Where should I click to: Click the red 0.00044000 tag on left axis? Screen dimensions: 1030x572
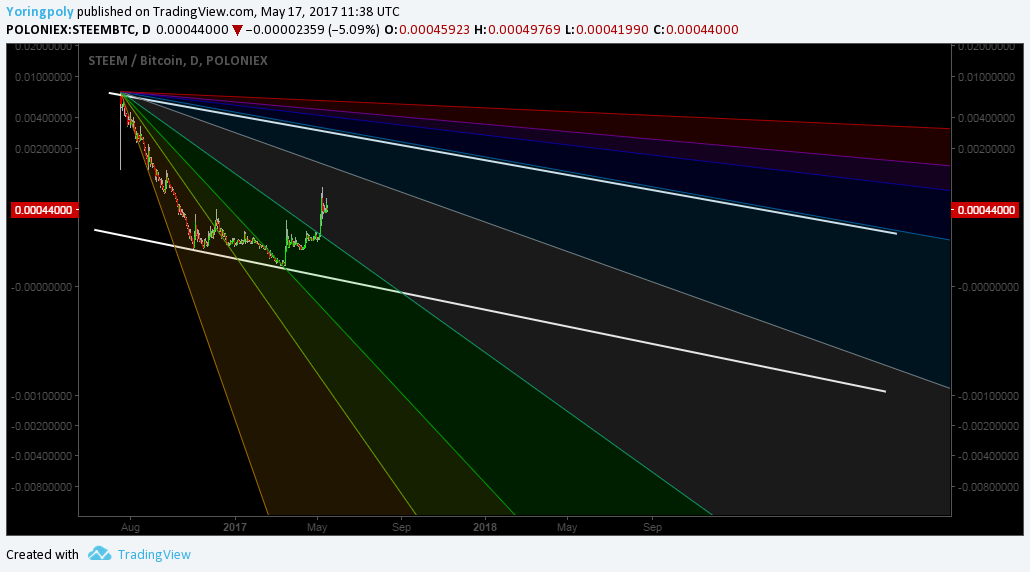tap(45, 210)
